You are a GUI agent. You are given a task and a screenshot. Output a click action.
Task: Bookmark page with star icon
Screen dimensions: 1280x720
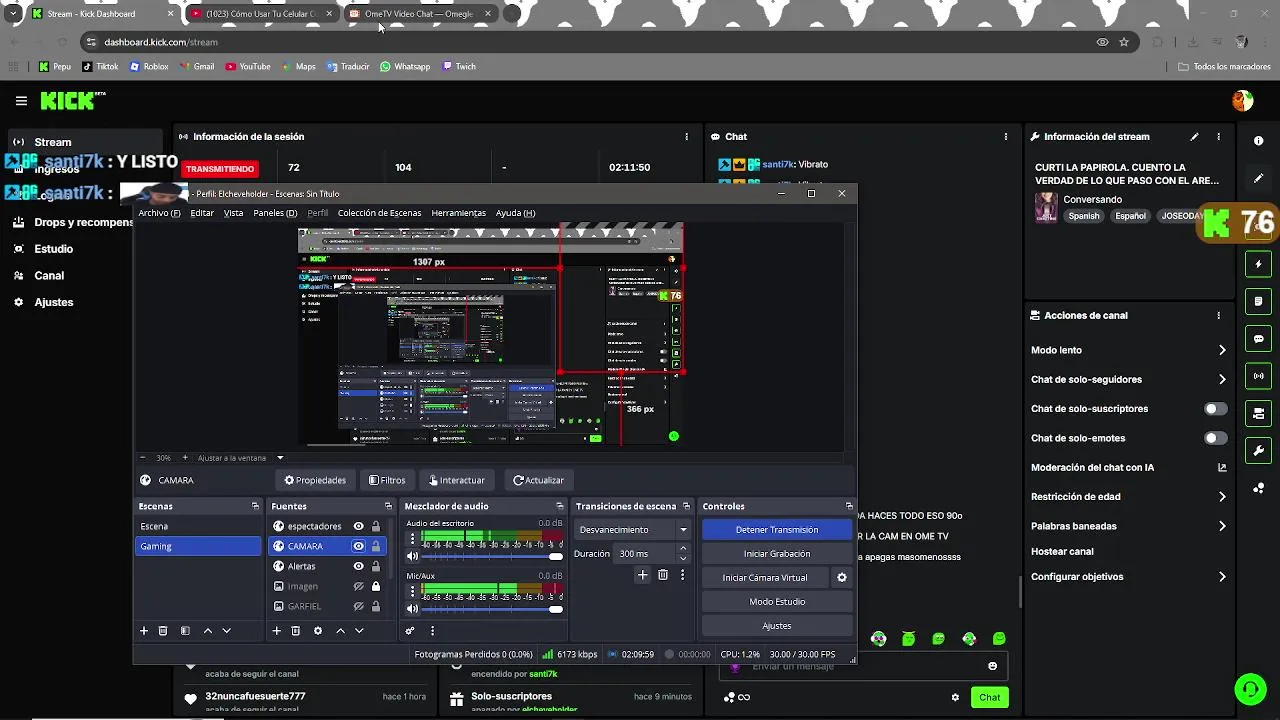click(x=1124, y=42)
